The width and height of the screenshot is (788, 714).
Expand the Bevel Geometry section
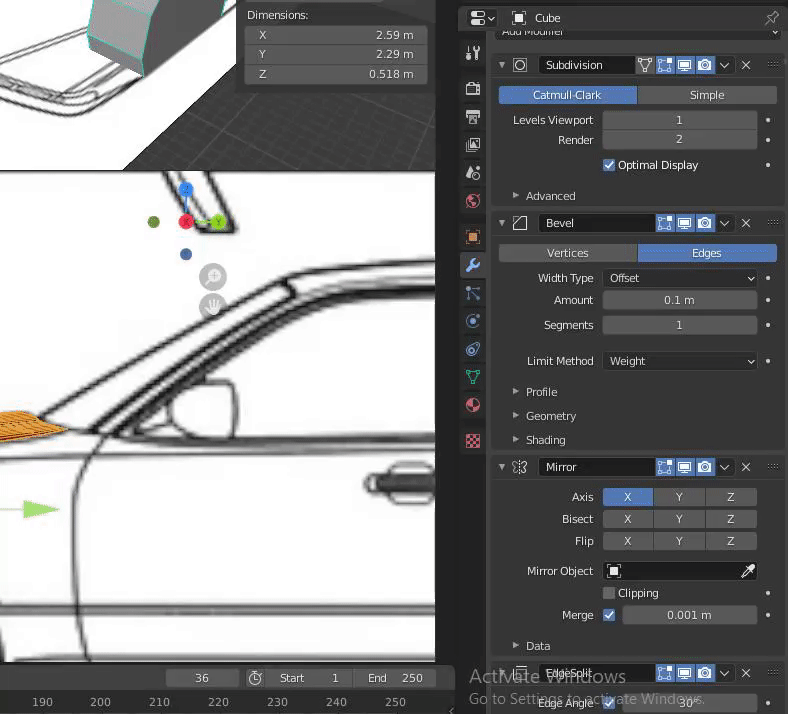tap(516, 416)
